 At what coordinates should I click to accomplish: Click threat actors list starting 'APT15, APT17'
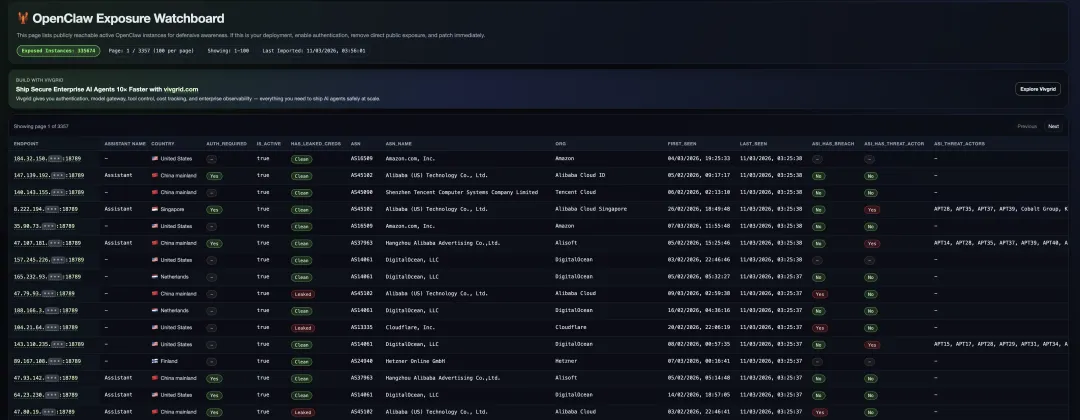1001,344
